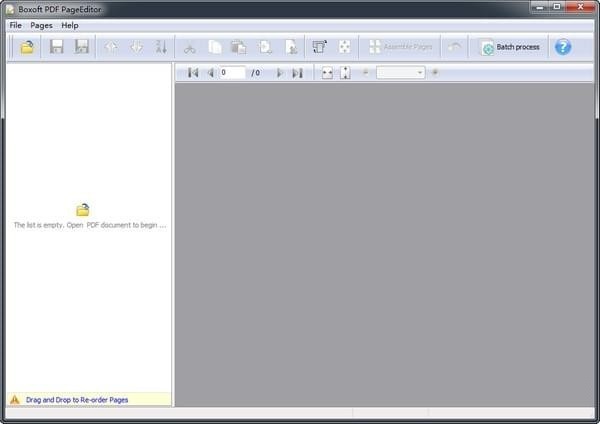Click the Save toolbar icon

(x=57, y=47)
